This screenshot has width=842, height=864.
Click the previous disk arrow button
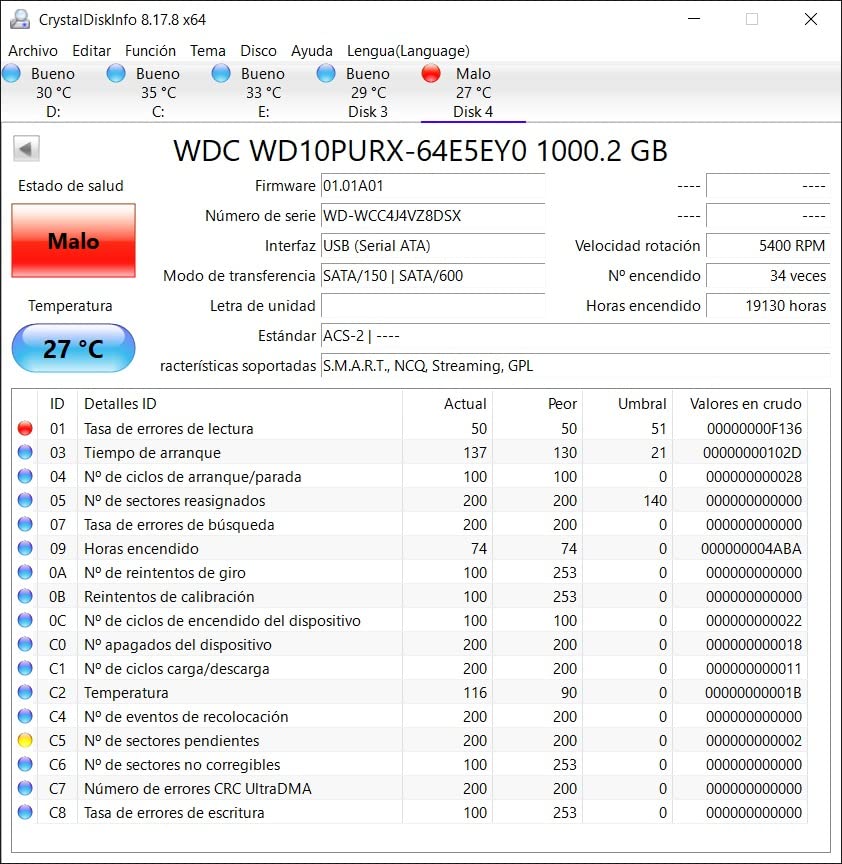tap(26, 149)
